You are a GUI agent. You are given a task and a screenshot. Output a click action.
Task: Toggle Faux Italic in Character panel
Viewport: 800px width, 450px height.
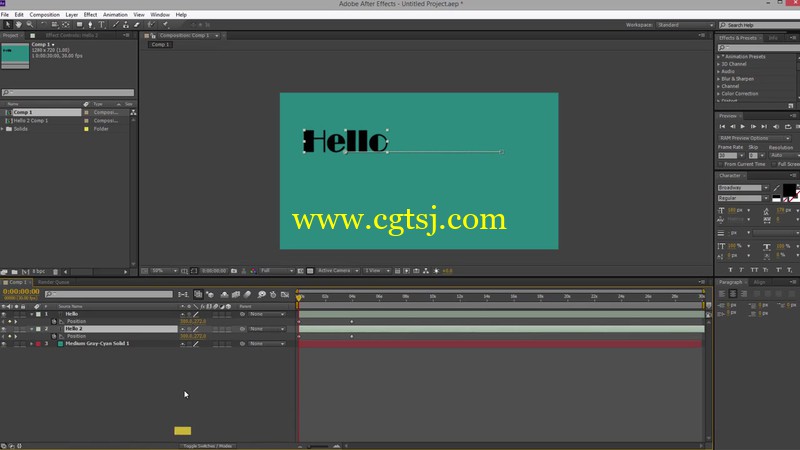click(x=741, y=270)
